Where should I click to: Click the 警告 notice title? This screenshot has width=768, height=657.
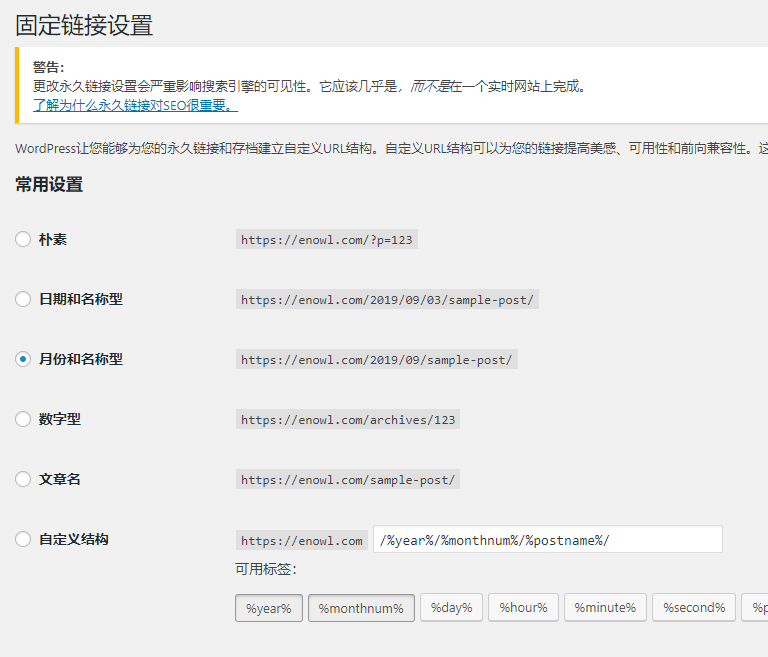(48, 67)
